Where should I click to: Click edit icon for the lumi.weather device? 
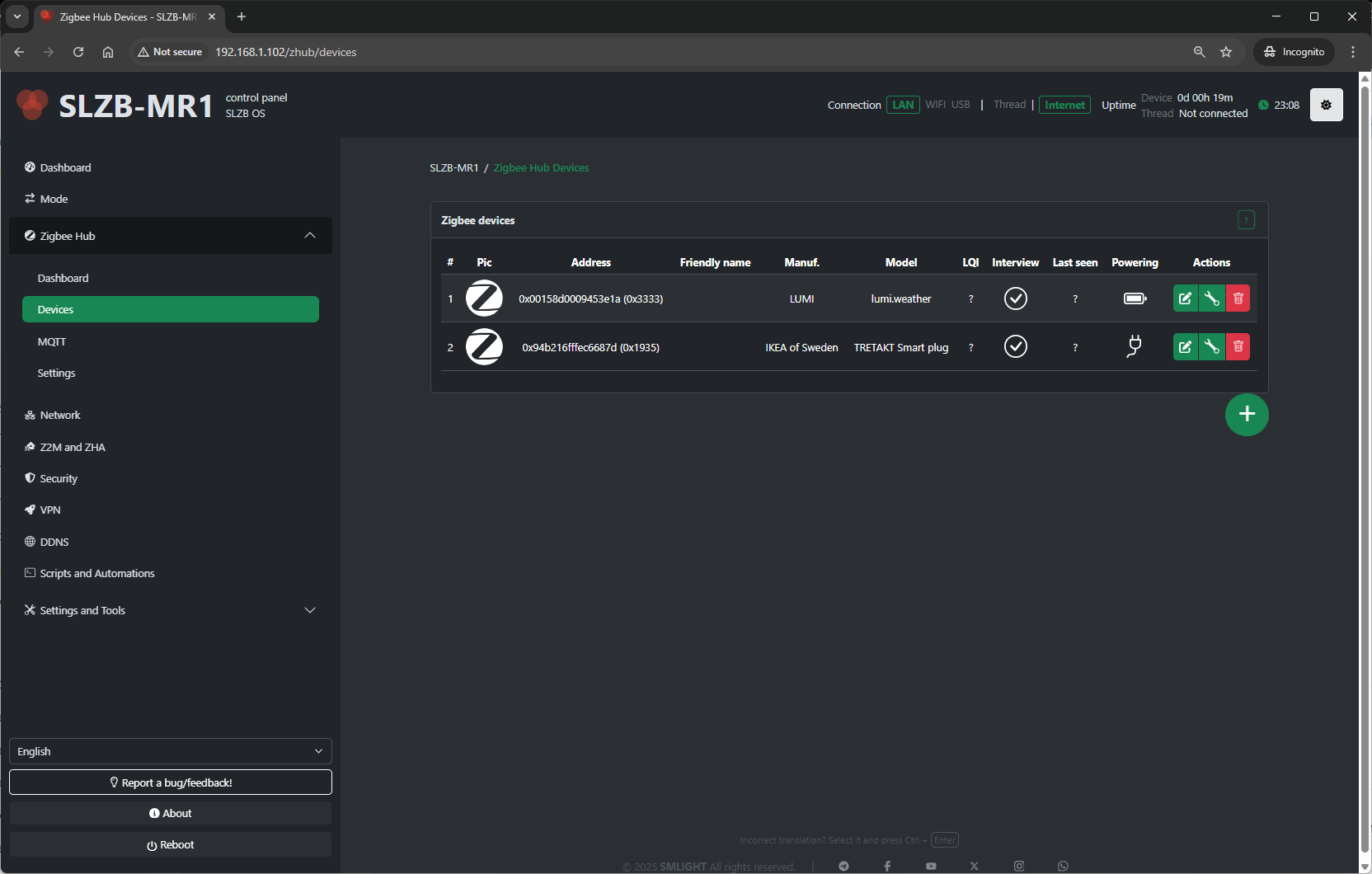click(1185, 298)
